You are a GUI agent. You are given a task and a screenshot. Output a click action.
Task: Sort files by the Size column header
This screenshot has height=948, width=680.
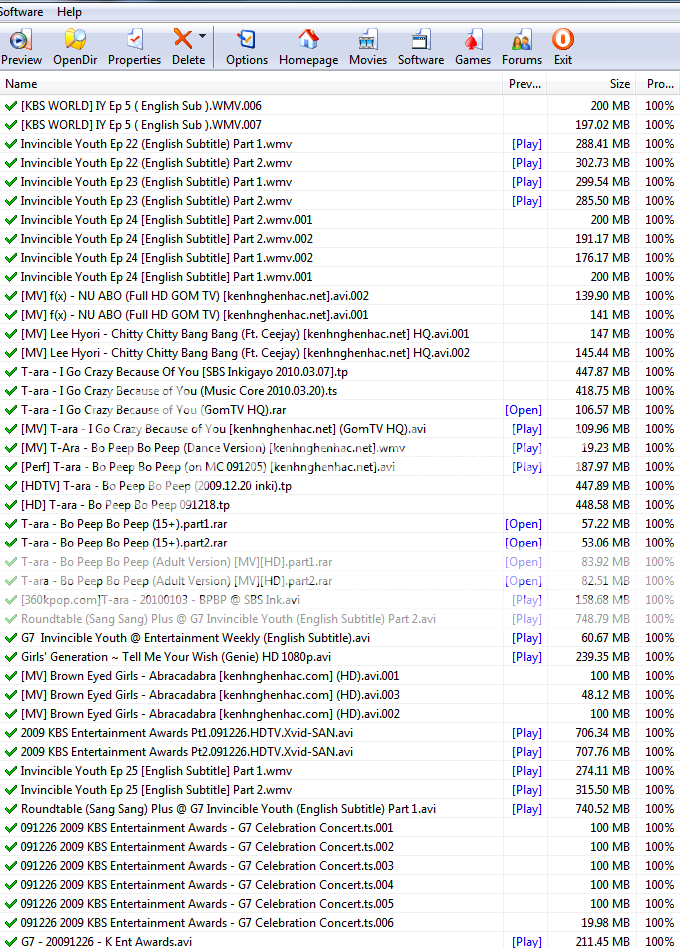620,84
